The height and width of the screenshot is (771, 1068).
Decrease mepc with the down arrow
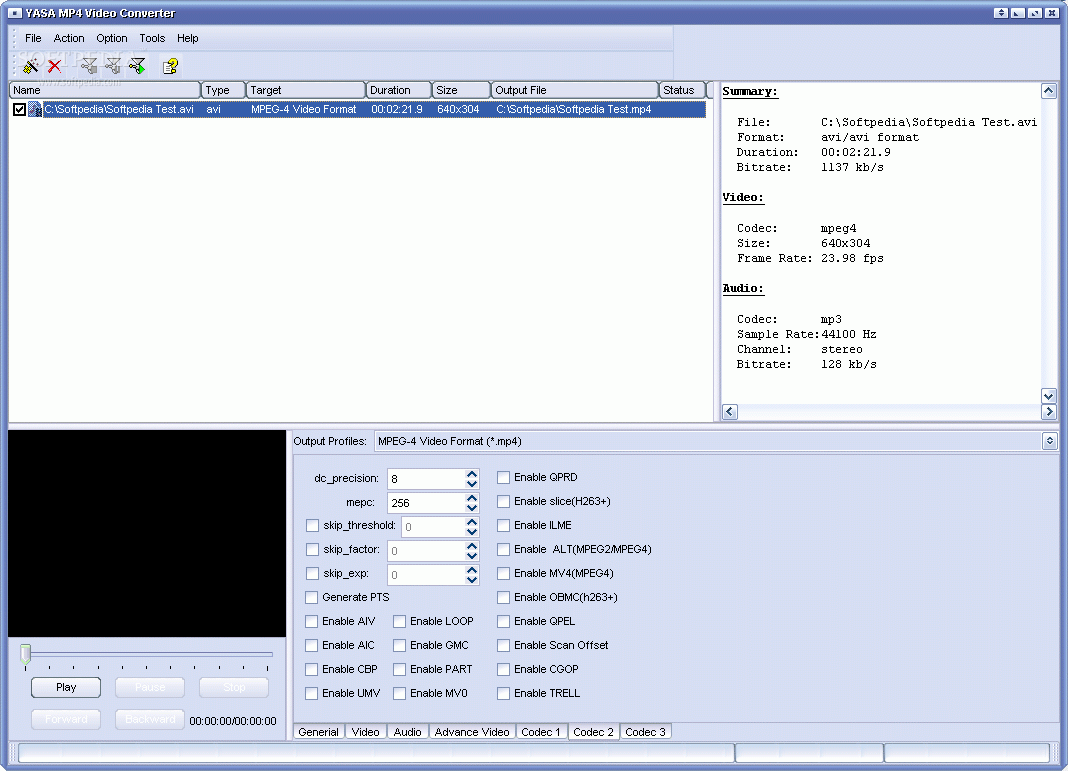472,508
